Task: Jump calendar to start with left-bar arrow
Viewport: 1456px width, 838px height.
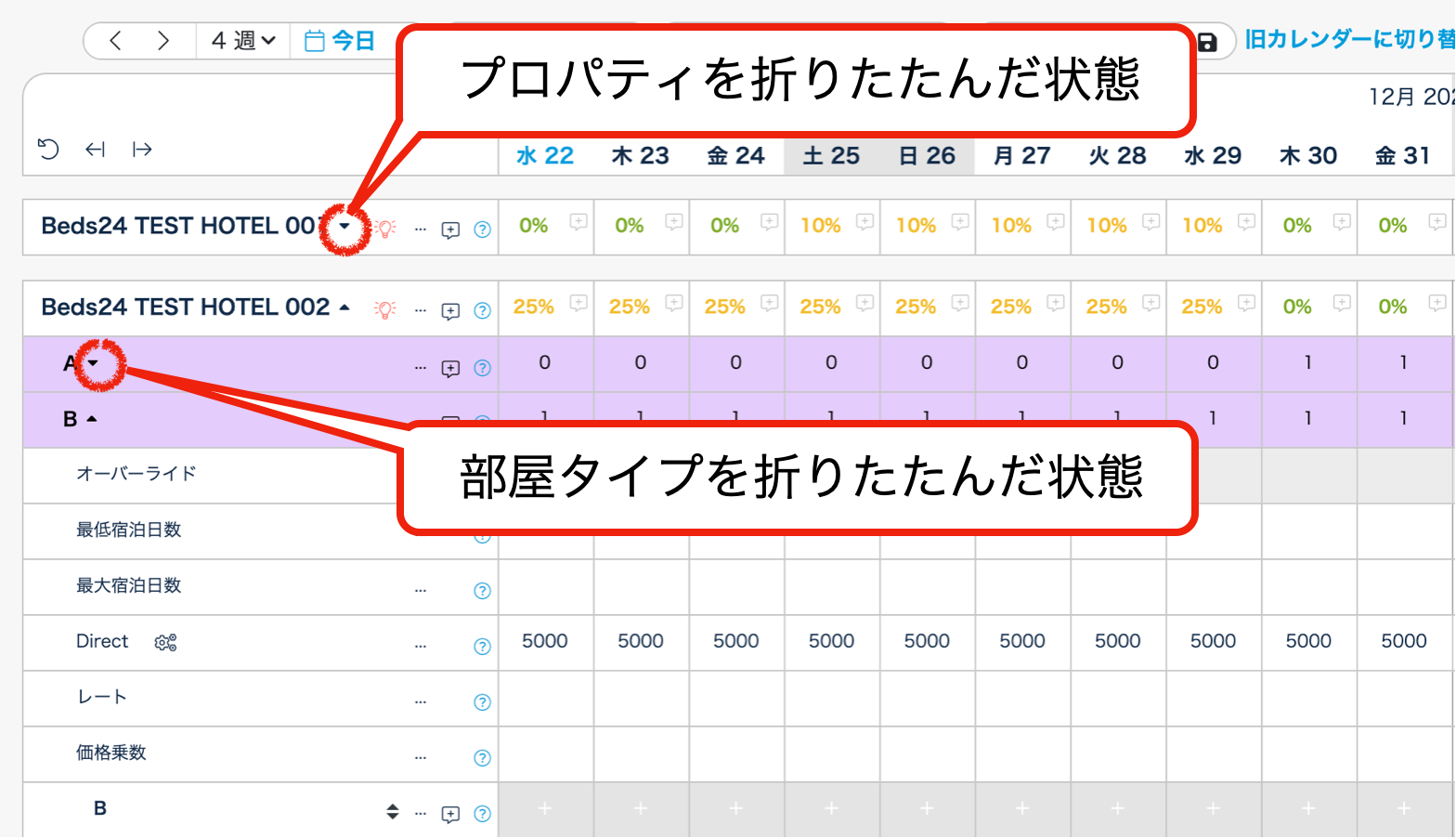Action: coord(95,149)
